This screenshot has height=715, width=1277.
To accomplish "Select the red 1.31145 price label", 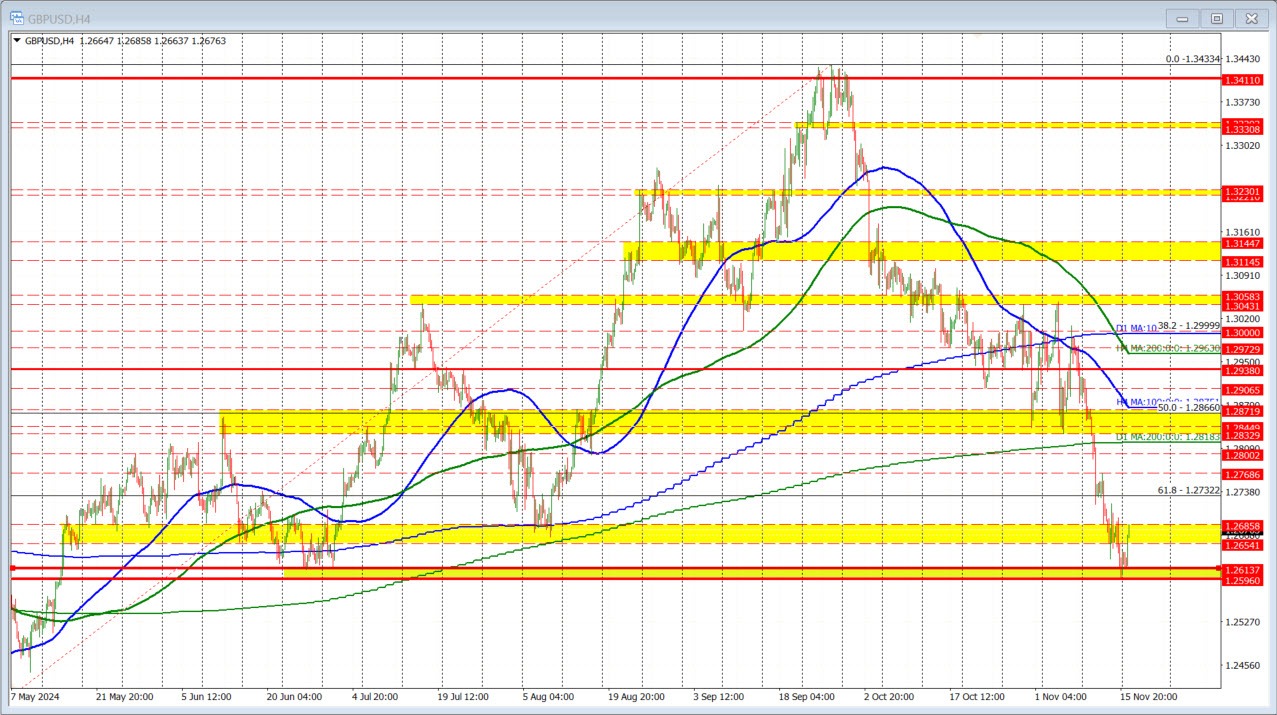I will pyautogui.click(x=1244, y=261).
